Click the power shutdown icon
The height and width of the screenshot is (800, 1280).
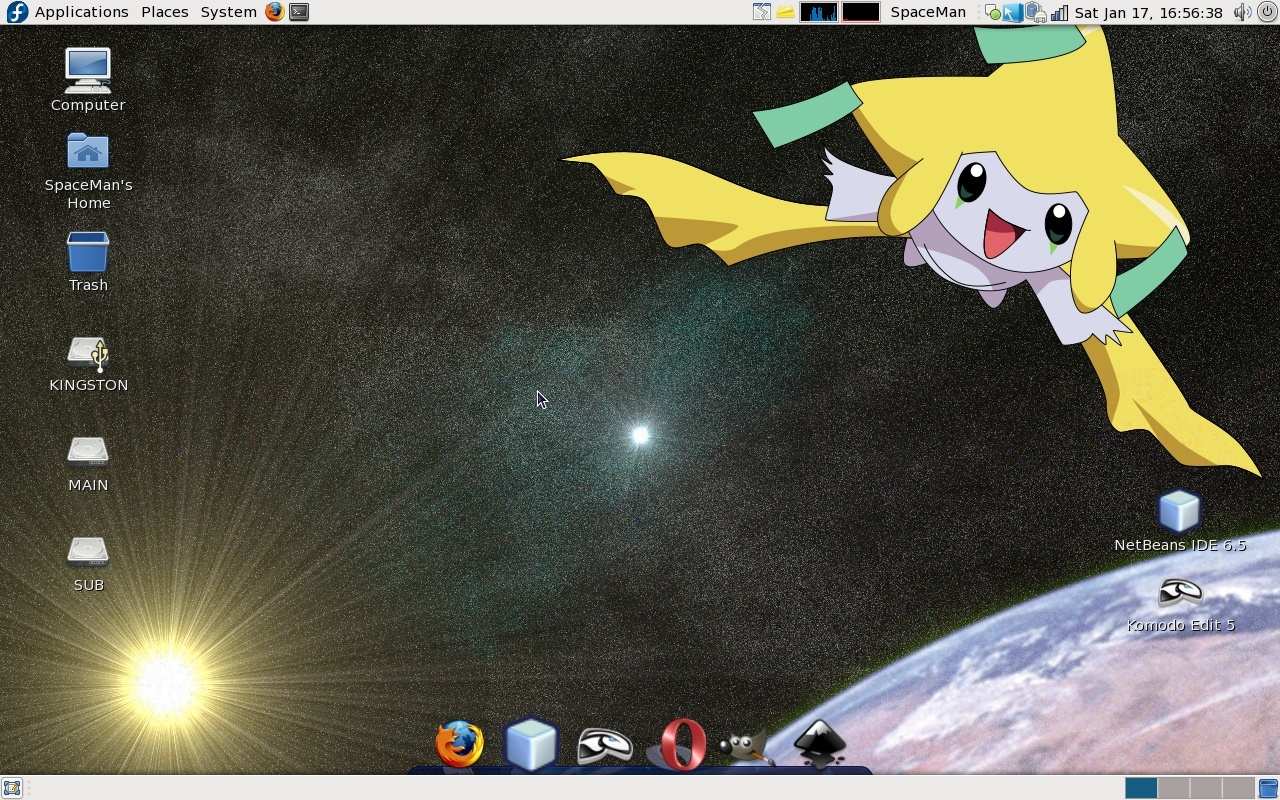point(1267,12)
